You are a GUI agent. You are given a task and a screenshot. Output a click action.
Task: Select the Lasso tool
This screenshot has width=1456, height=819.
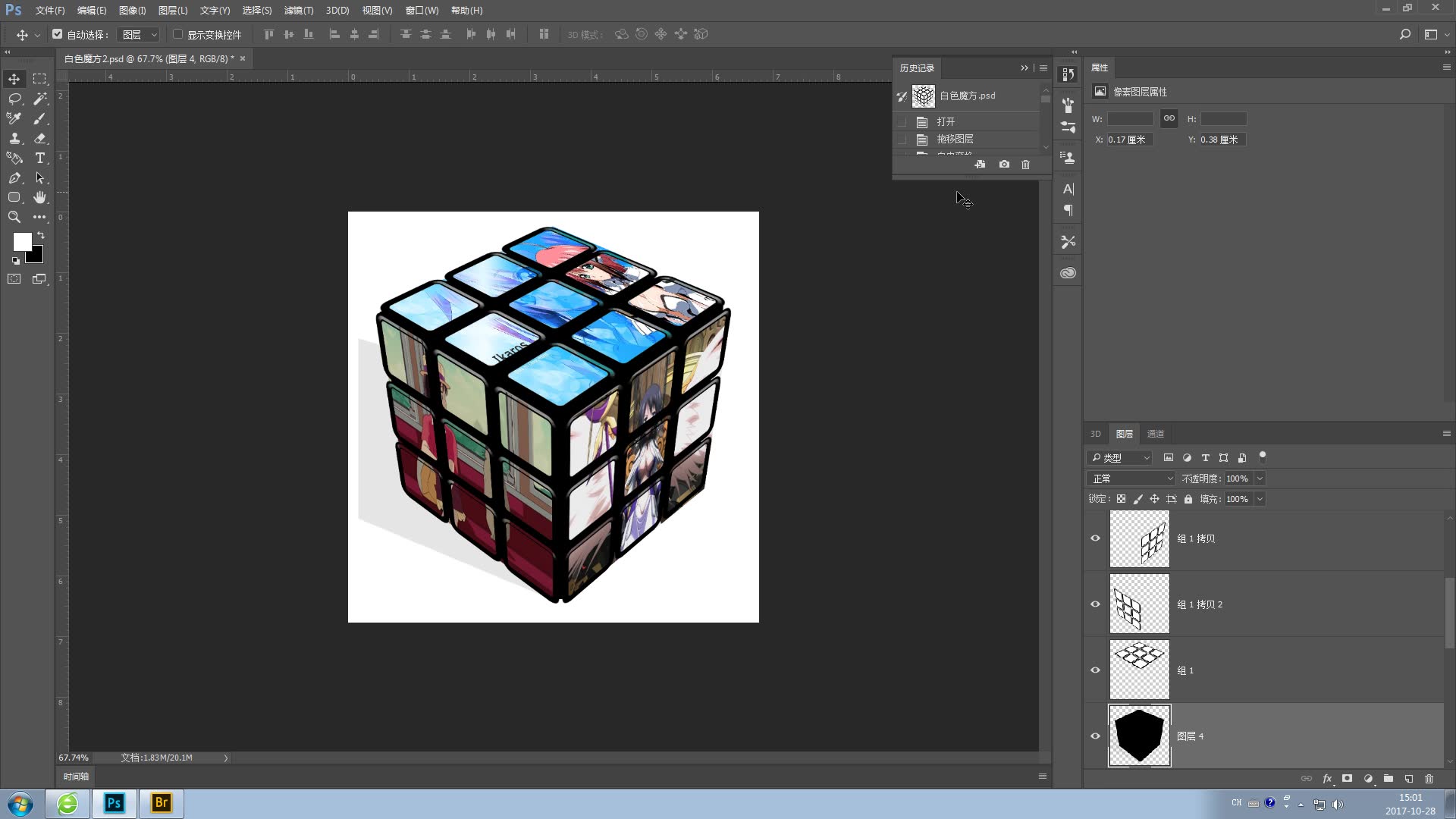(14, 99)
